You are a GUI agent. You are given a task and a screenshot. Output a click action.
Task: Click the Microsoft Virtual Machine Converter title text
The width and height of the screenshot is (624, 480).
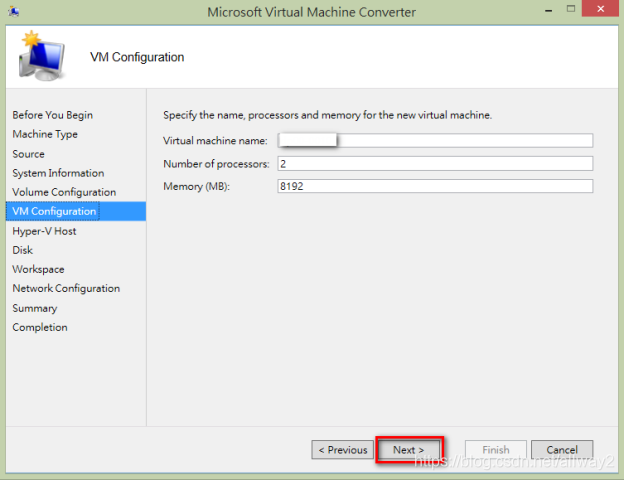(x=312, y=12)
